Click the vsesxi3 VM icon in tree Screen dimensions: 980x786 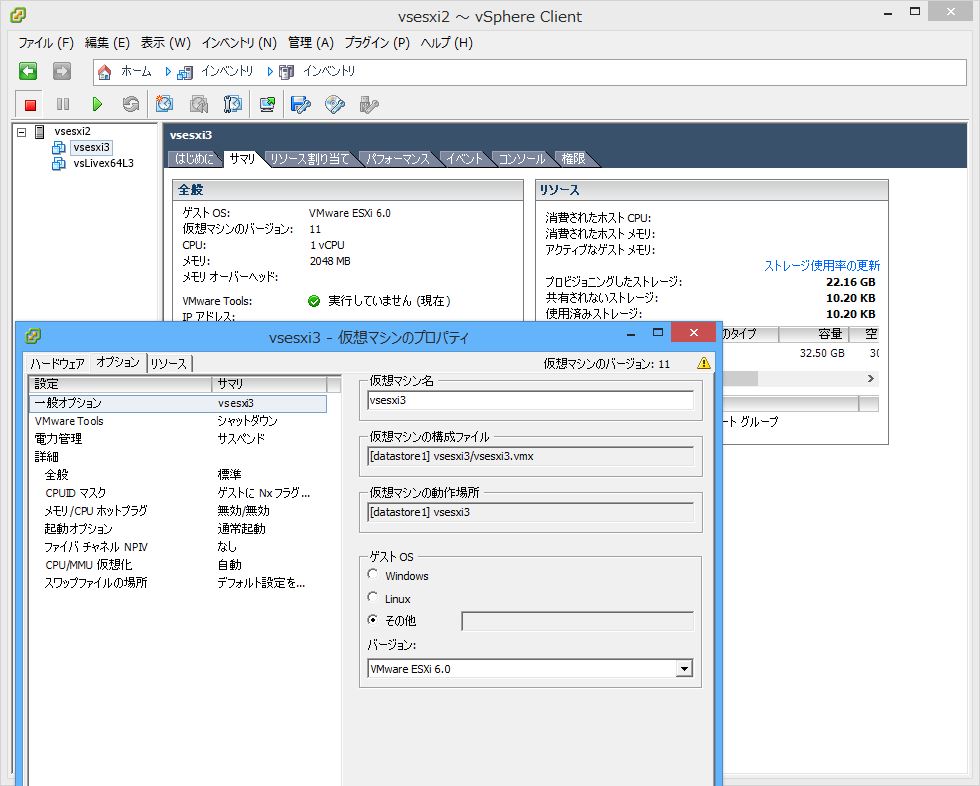[x=59, y=147]
